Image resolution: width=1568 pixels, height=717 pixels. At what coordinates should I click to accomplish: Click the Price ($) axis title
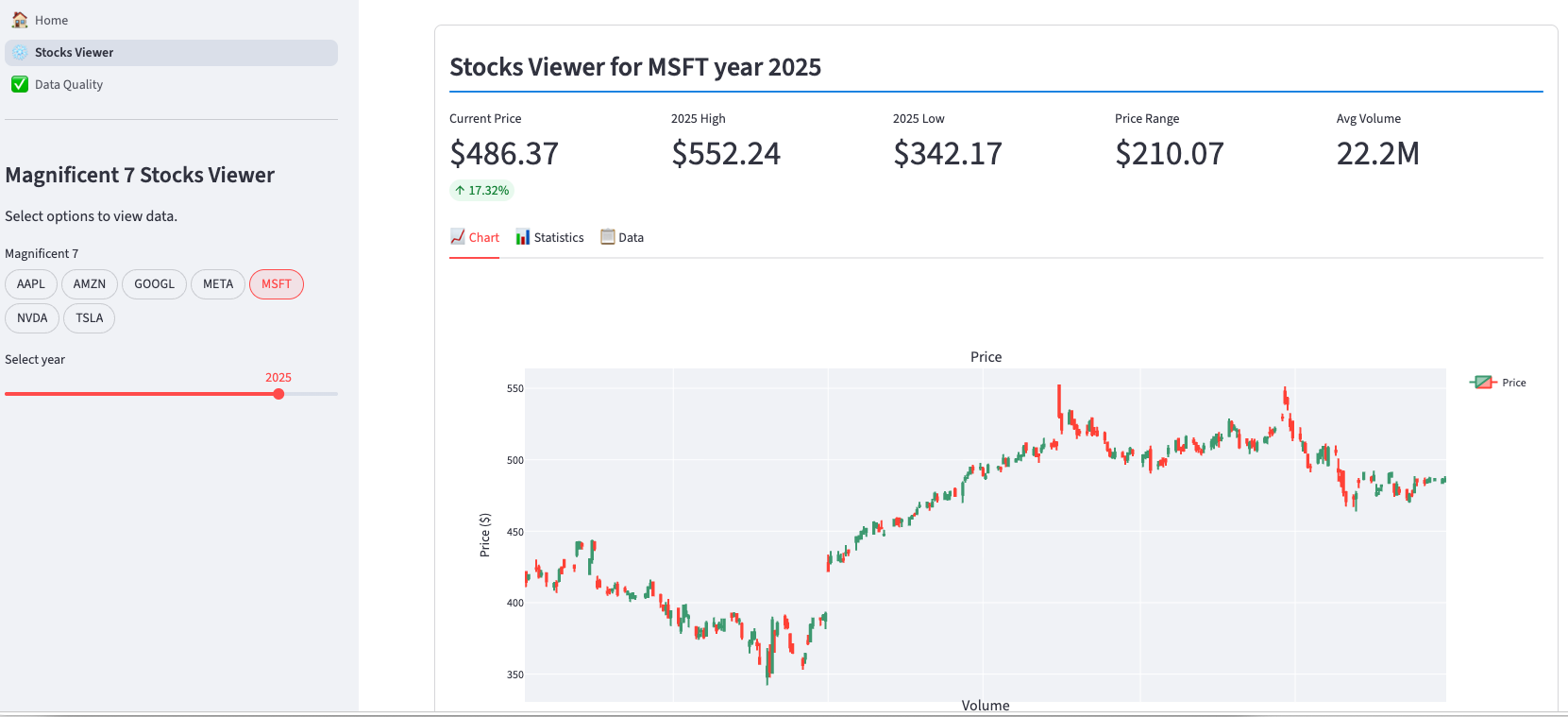click(485, 535)
